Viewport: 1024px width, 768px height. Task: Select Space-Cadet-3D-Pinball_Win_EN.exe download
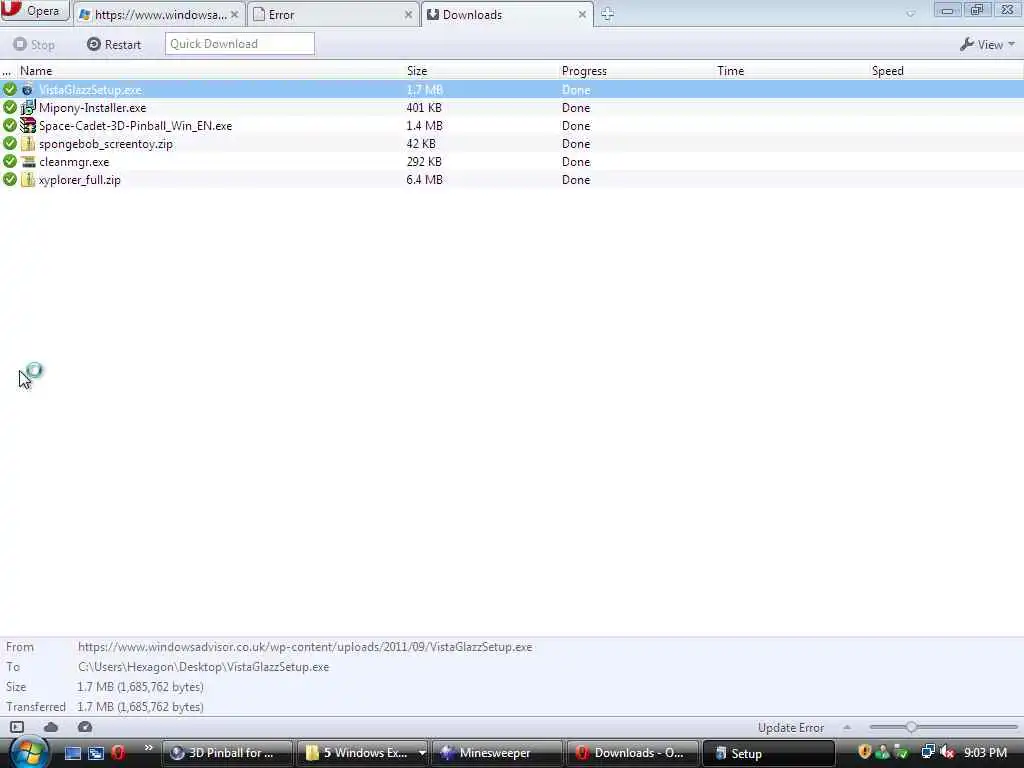(x=512, y=125)
